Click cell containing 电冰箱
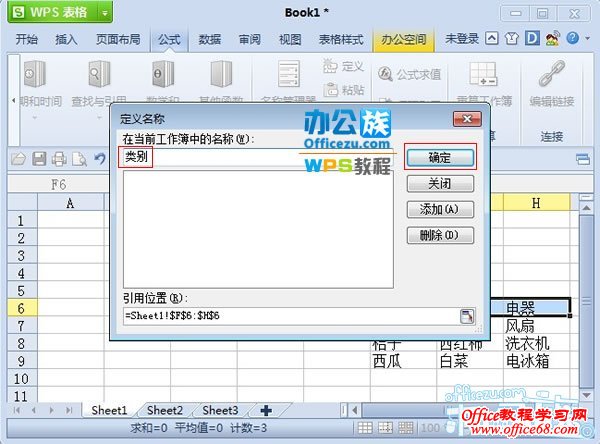The height and width of the screenshot is (444, 600). [536, 361]
